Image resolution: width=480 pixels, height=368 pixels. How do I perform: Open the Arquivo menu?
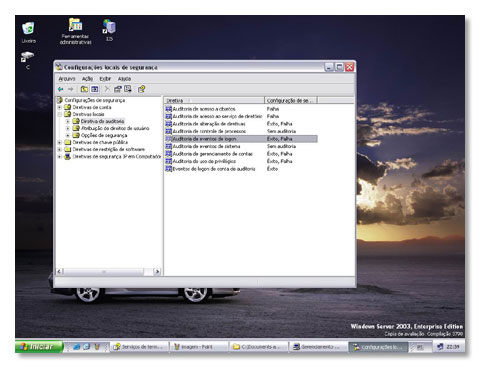point(67,79)
